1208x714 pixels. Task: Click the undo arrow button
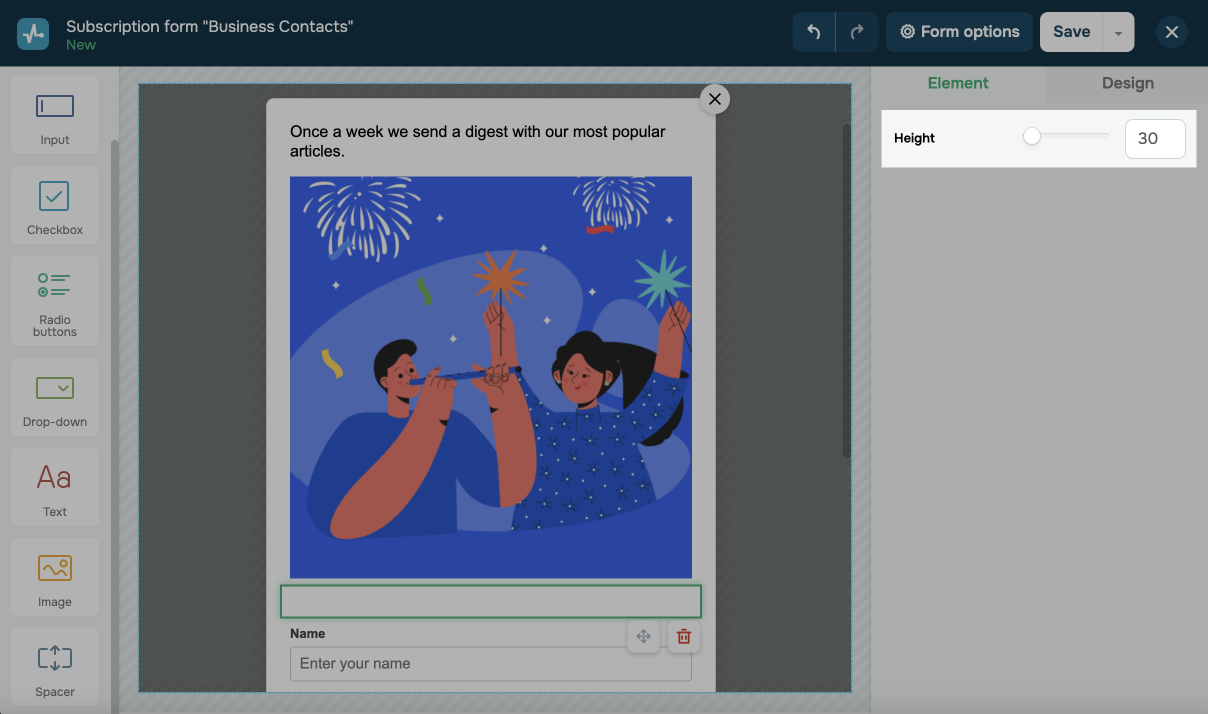click(x=814, y=32)
